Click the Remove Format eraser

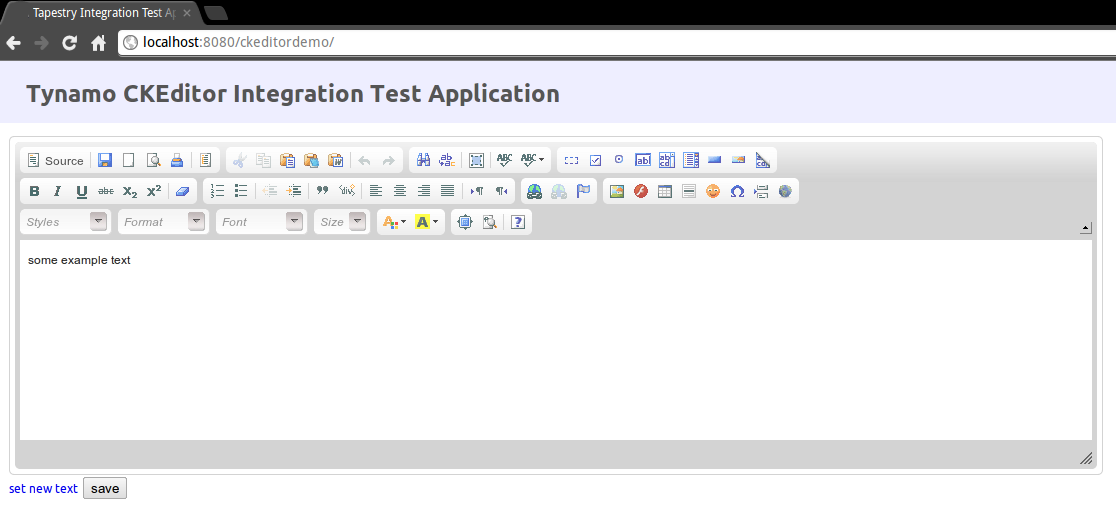click(x=183, y=191)
